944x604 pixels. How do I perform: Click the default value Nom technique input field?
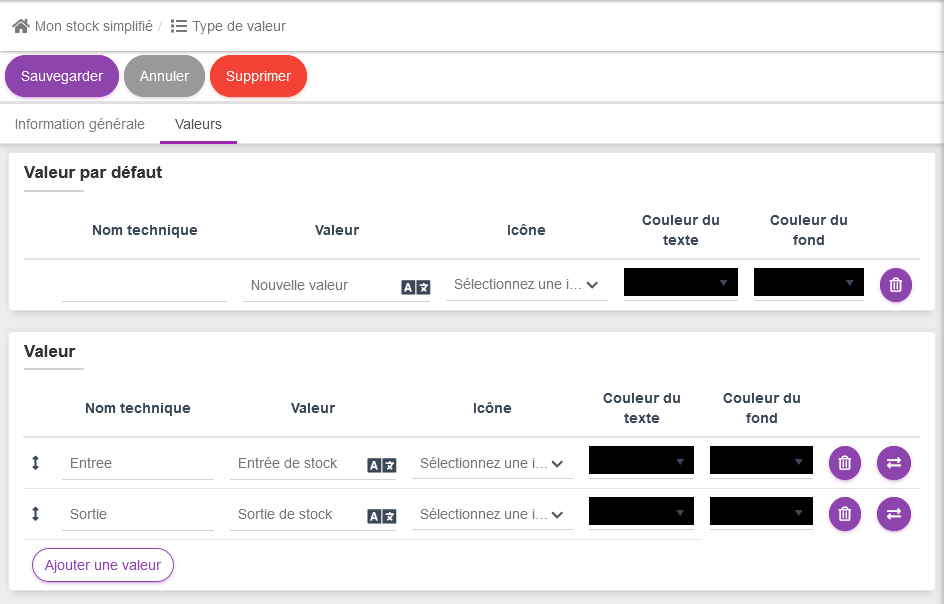coord(144,286)
